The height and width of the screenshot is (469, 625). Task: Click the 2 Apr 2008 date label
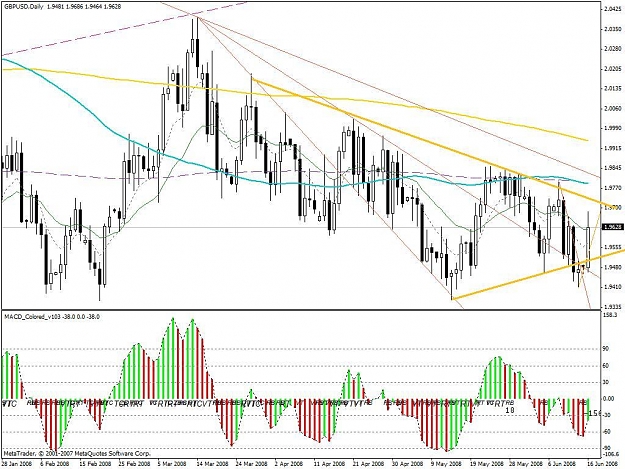tap(289, 464)
